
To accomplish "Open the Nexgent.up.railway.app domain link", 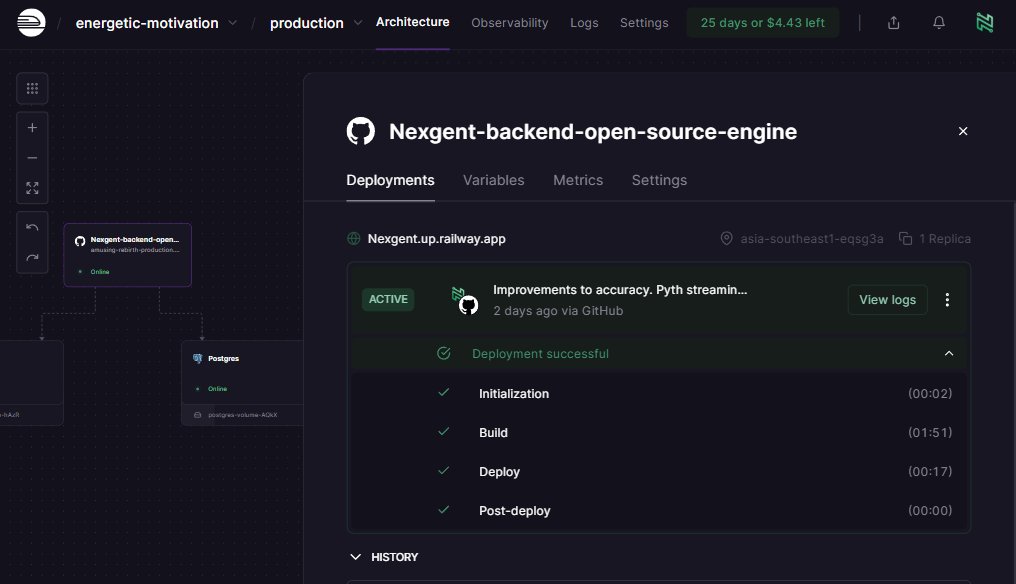I will (x=436, y=239).
